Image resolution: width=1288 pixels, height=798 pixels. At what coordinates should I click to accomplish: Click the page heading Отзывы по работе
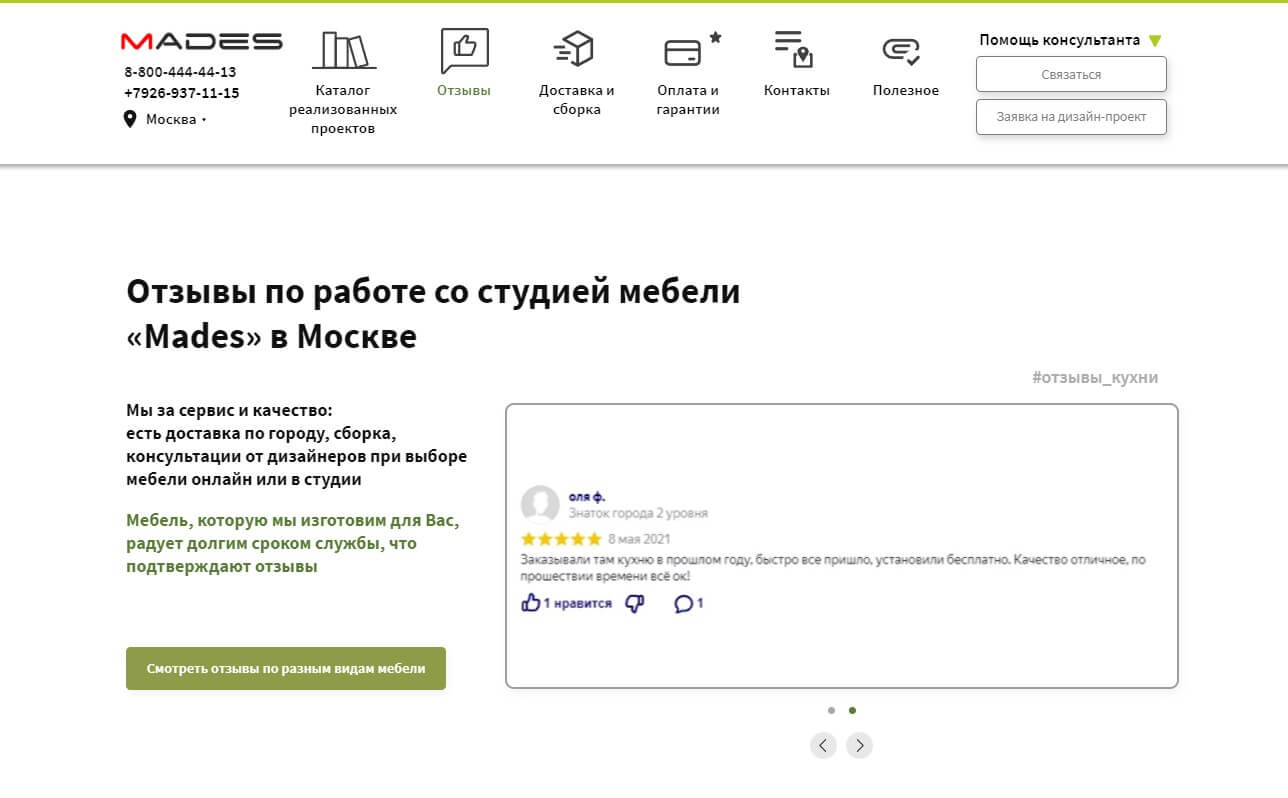(434, 315)
